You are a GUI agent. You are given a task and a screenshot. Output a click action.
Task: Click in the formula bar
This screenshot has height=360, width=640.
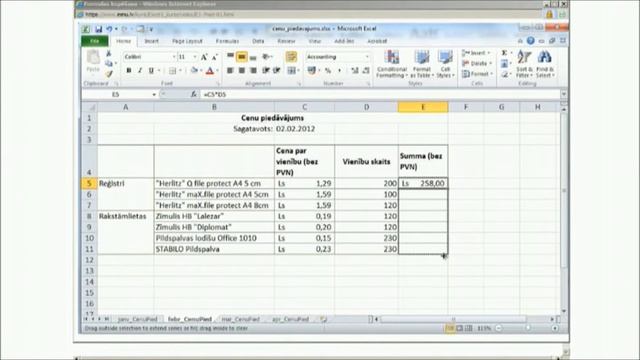coord(380,95)
